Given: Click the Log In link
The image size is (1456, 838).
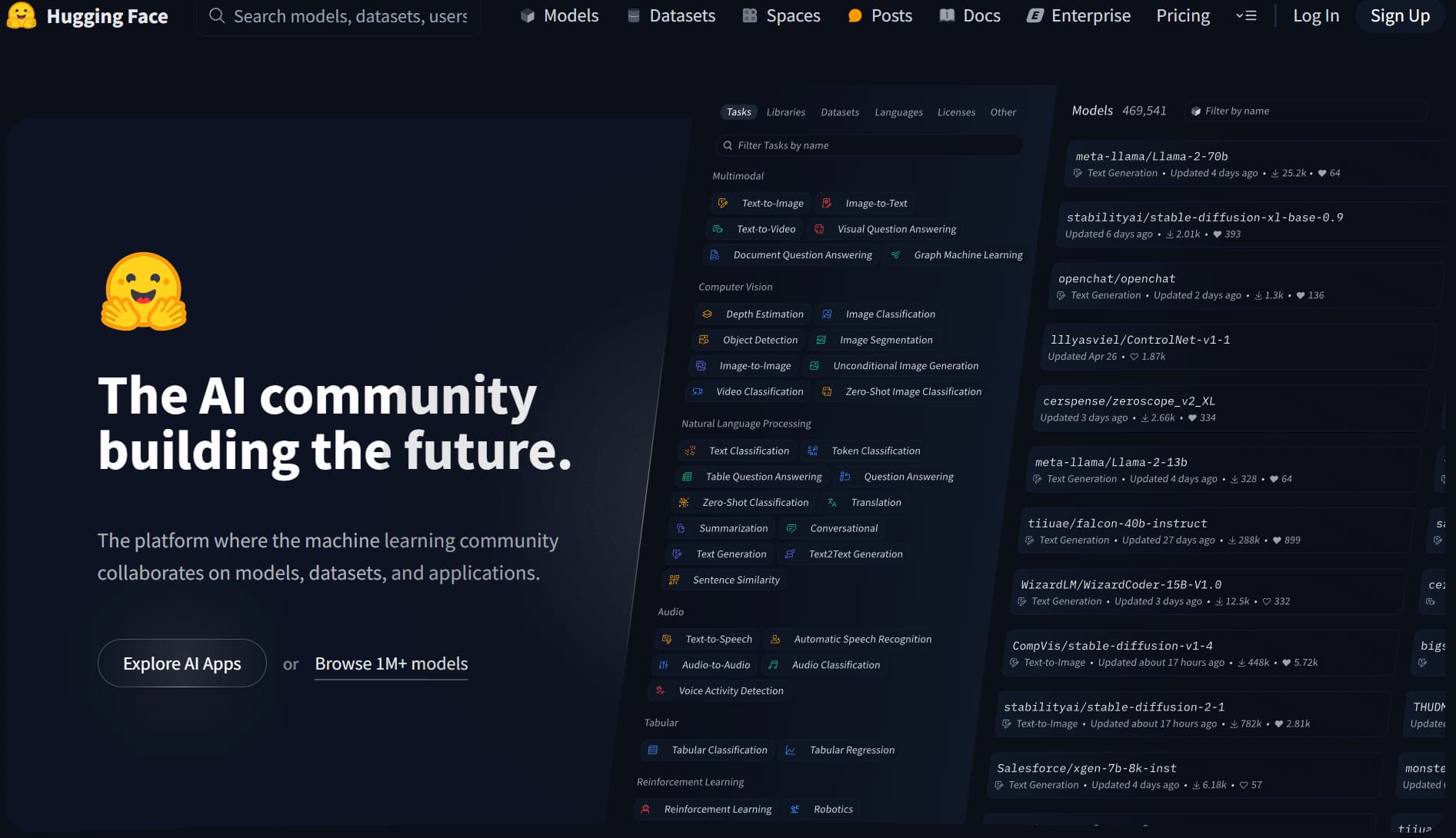Looking at the screenshot, I should pyautogui.click(x=1316, y=15).
